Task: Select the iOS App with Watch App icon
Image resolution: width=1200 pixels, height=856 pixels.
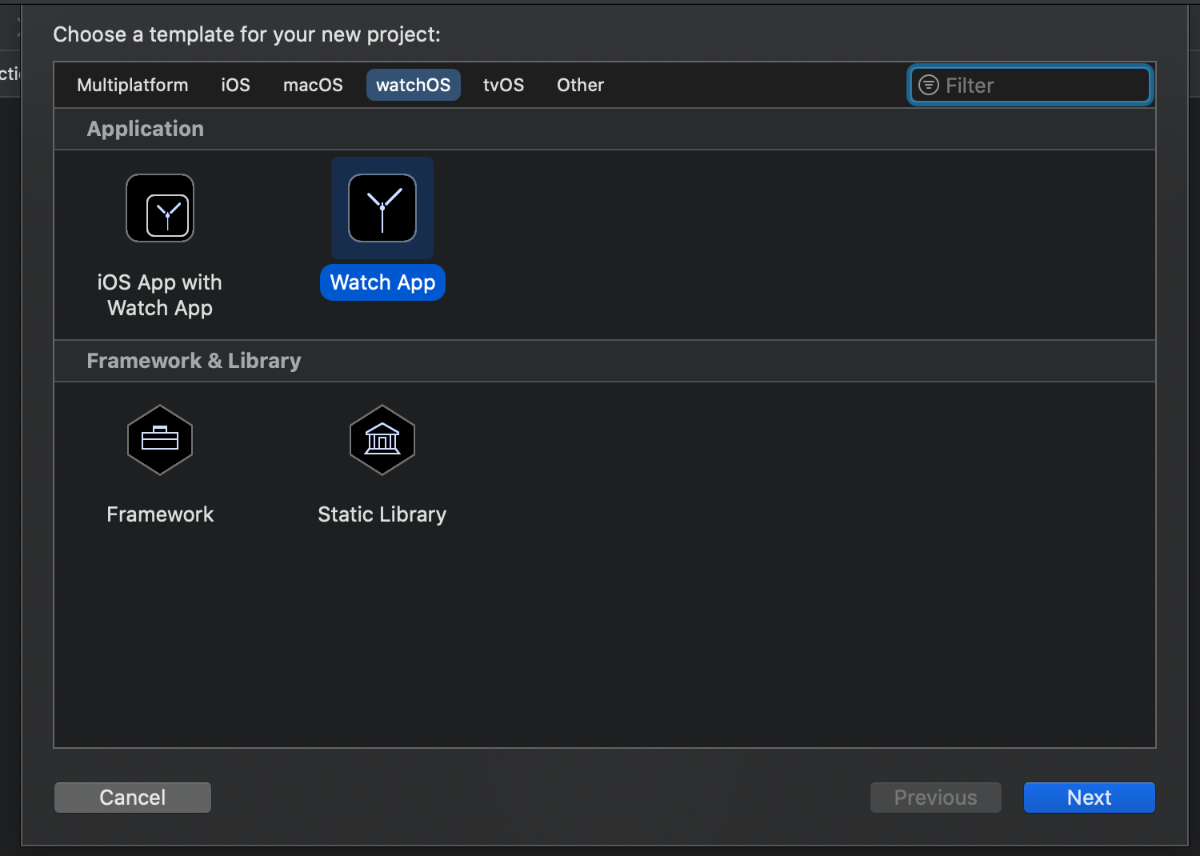Action: (160, 208)
